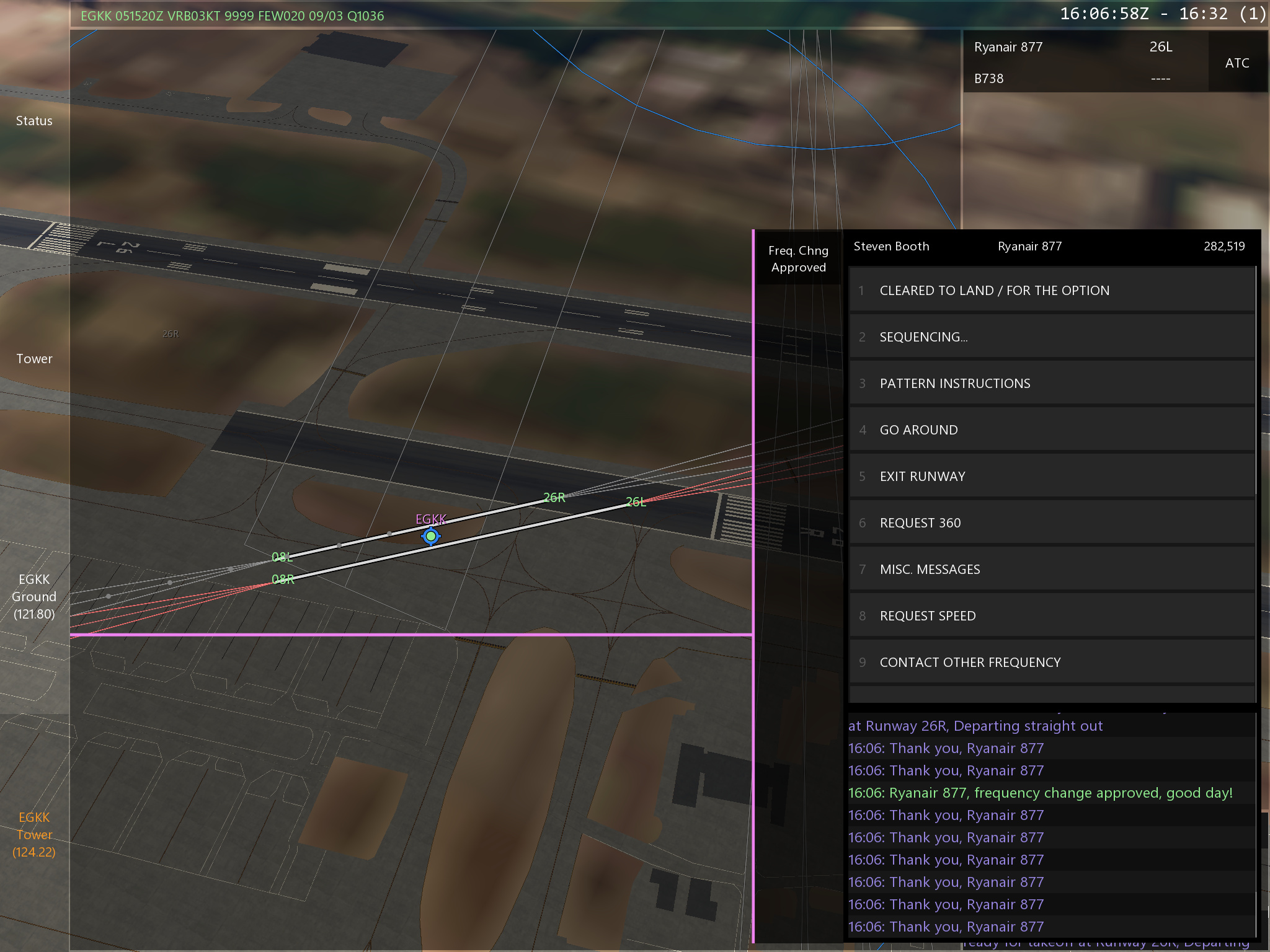Open the Tower sidebar panel
Viewport: 1270px width, 952px height.
(34, 359)
